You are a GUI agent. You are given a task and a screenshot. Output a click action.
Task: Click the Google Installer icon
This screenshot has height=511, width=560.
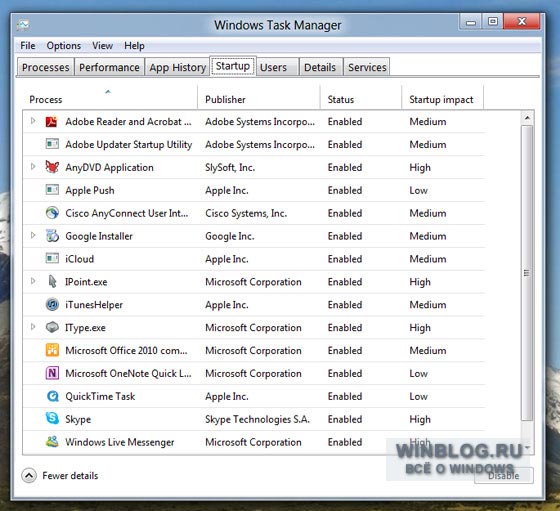[52, 236]
